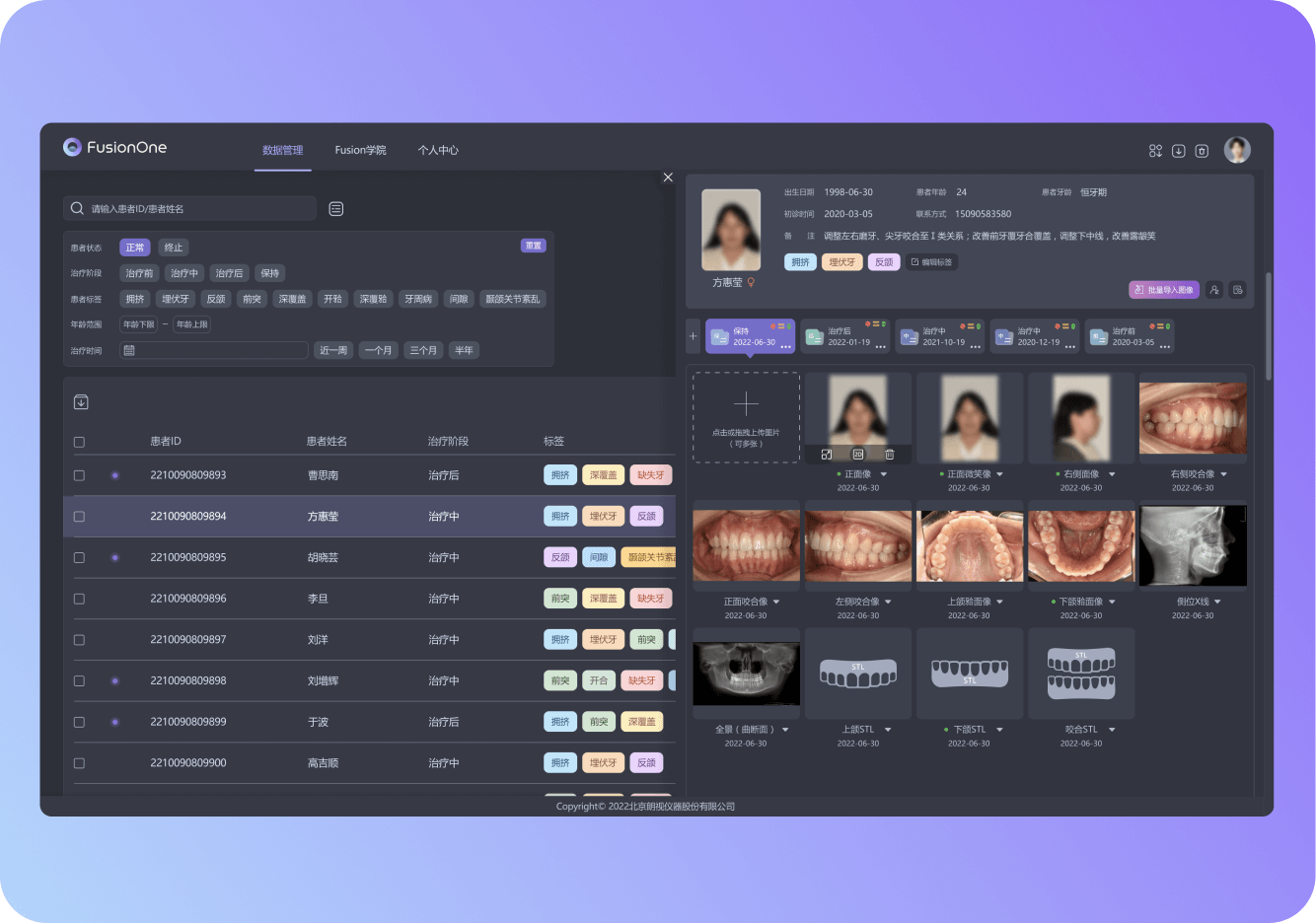Check the checkbox beside patient 刘洋
This screenshot has width=1316, height=924.
tap(79, 639)
